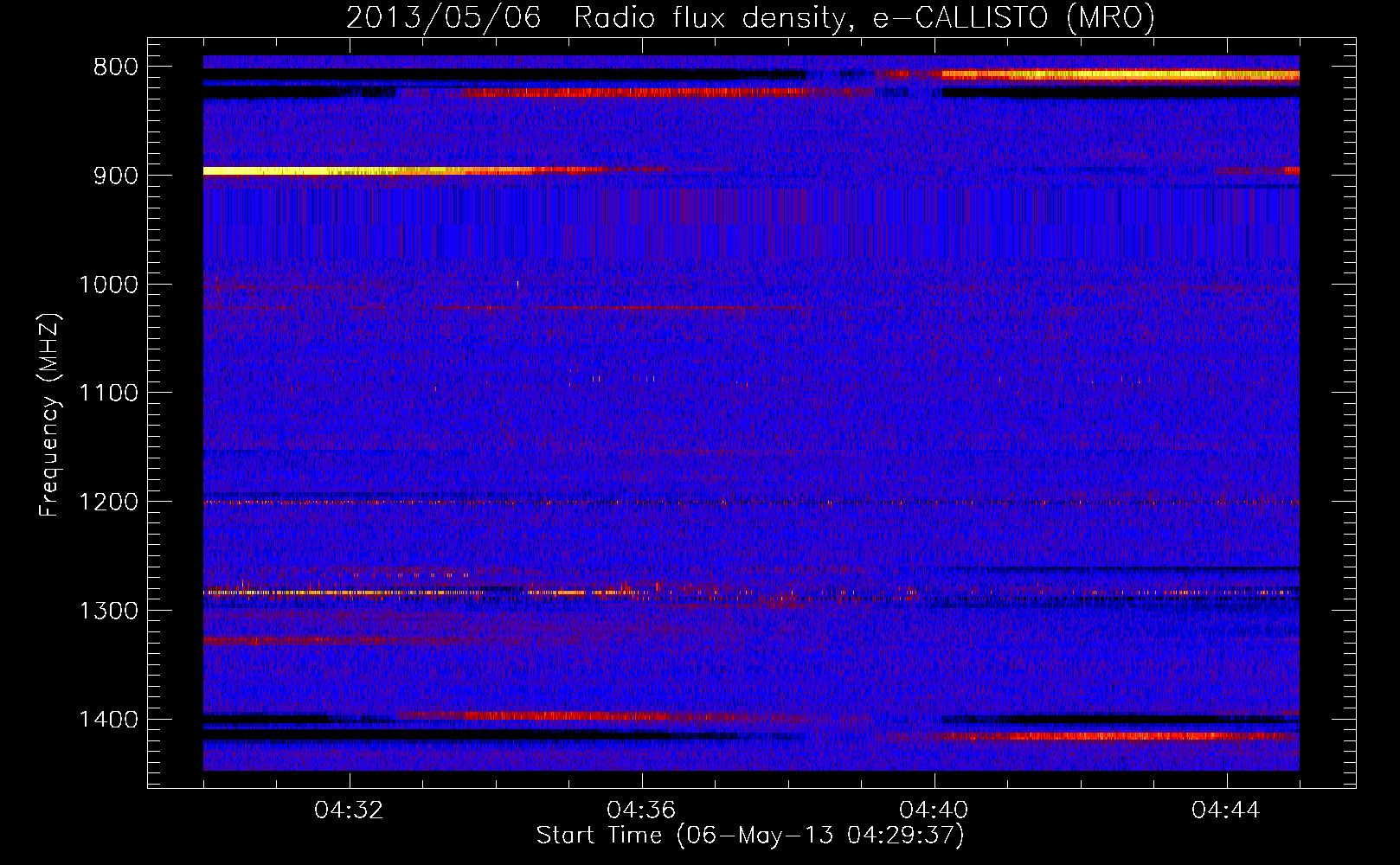The height and width of the screenshot is (865, 1400).
Task: Click the 1100 frequency tick label
Action: 108,394
